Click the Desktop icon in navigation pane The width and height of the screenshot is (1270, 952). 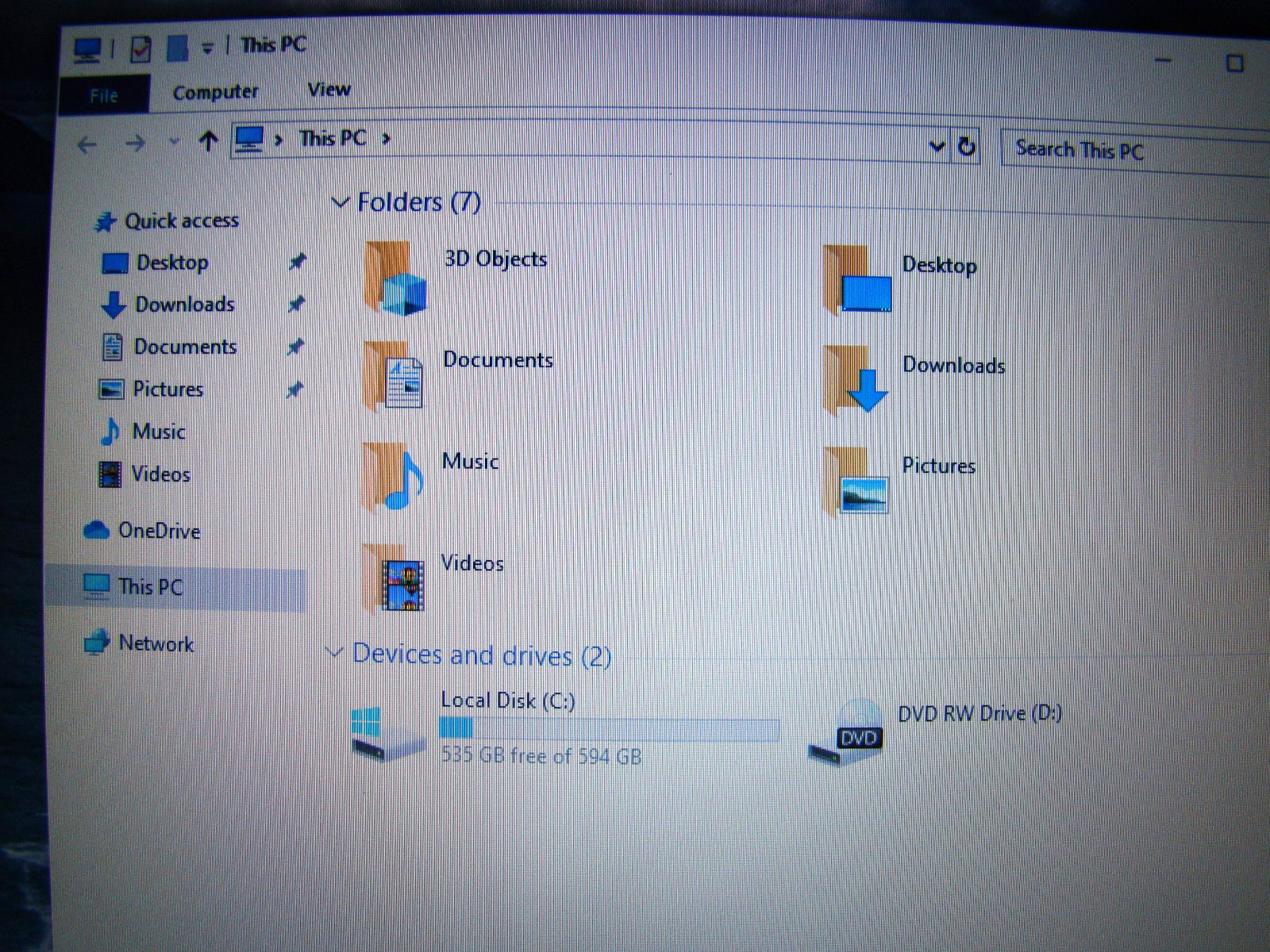[115, 263]
